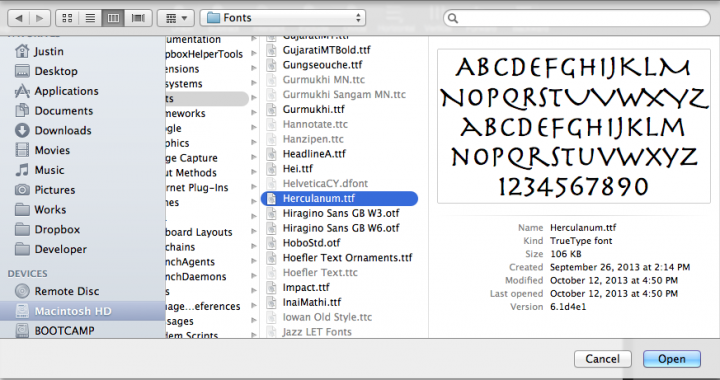This screenshot has width=720, height=380.
Task: Click the HeadlineA.ttf file icon
Action: click(272, 154)
